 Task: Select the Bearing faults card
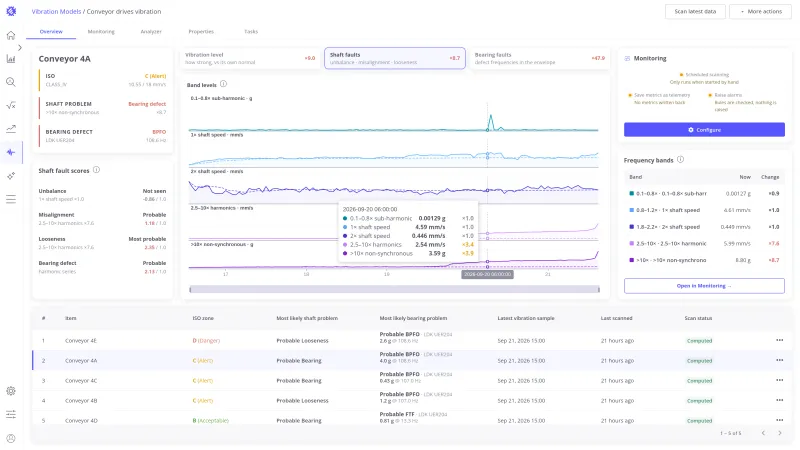point(539,58)
